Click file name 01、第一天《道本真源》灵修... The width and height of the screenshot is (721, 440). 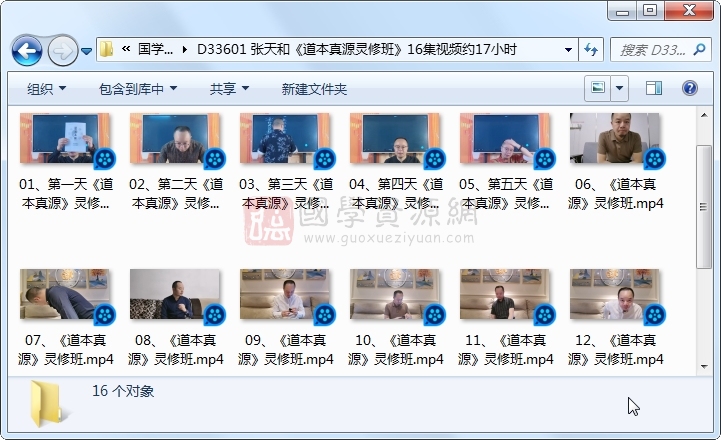(x=66, y=194)
